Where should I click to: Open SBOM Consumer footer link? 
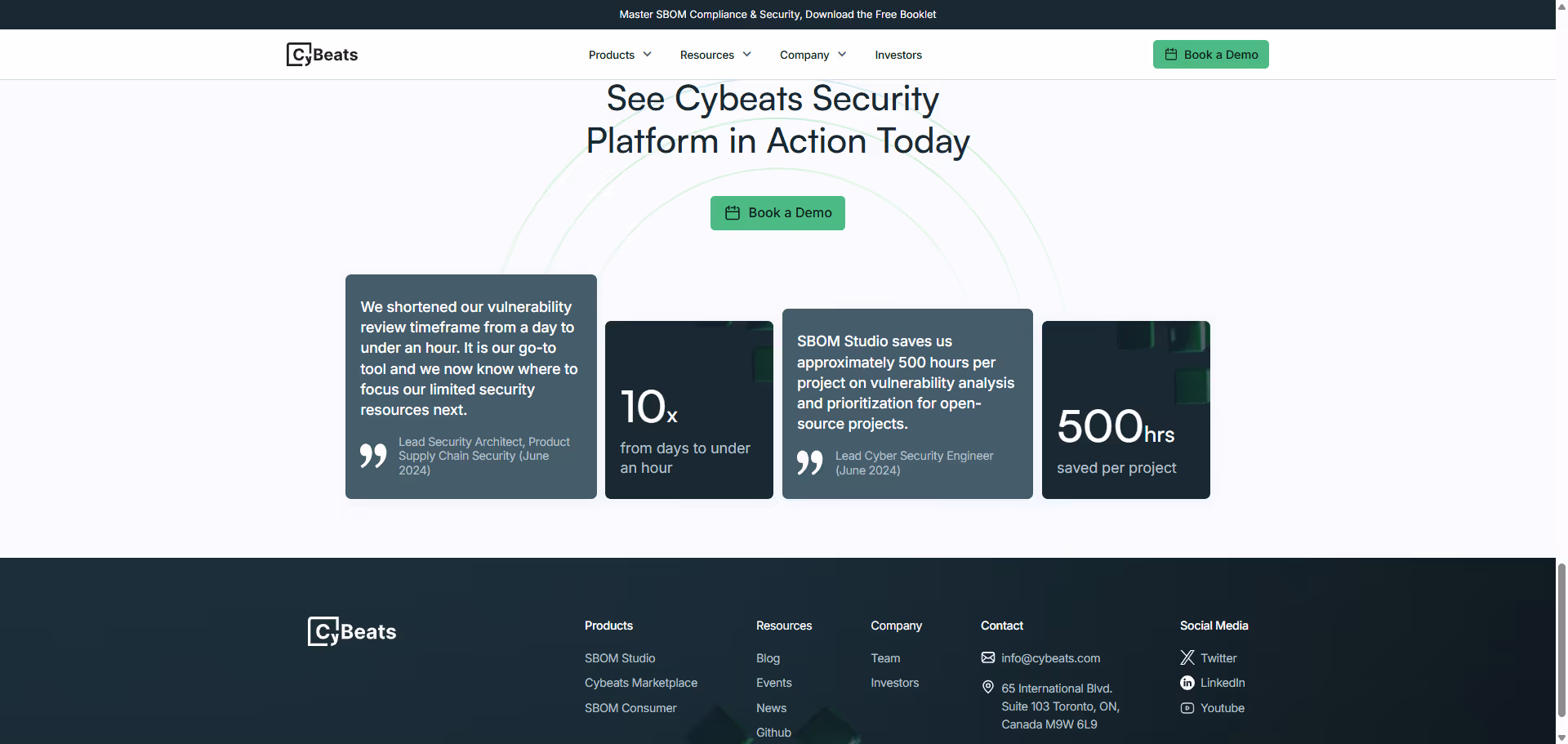pyautogui.click(x=630, y=708)
